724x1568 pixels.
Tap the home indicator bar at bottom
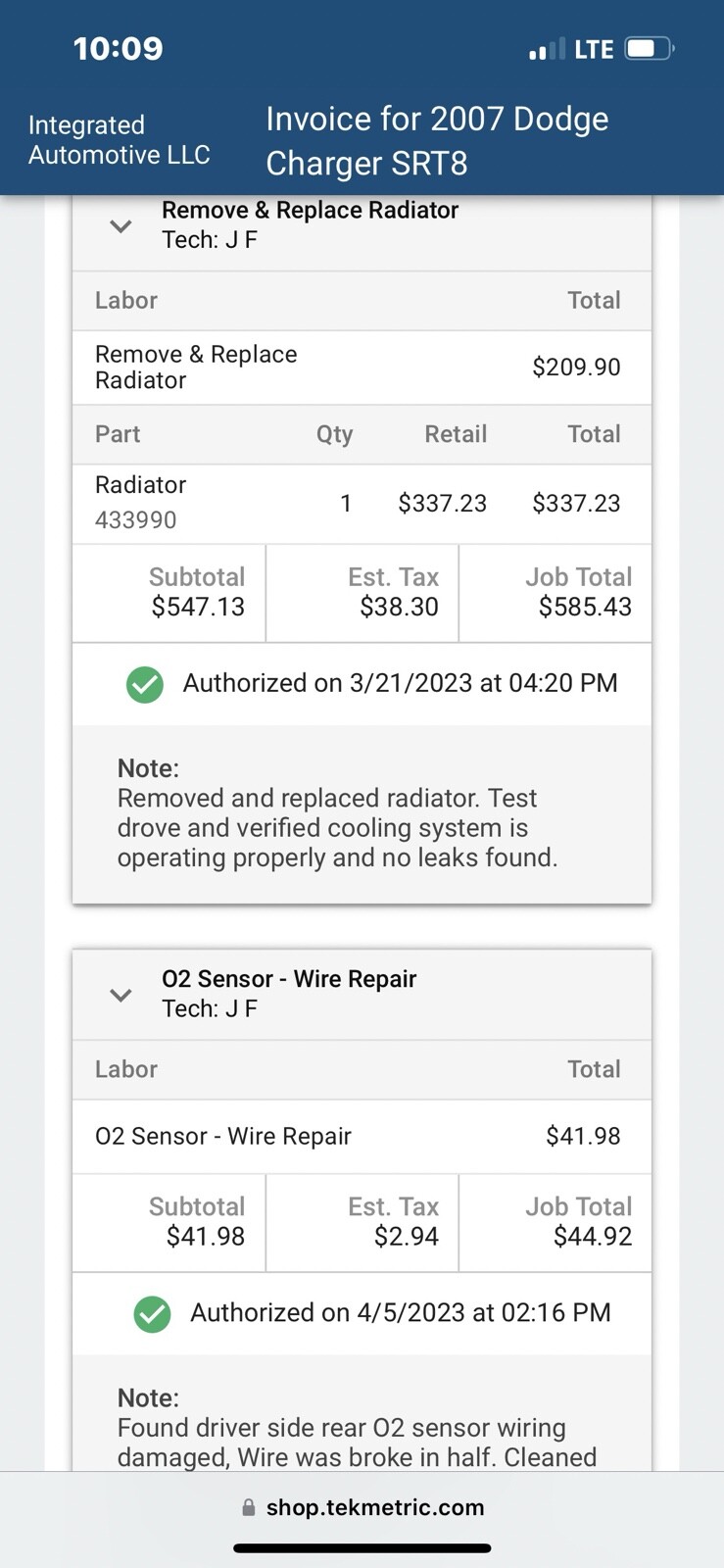tap(362, 1548)
